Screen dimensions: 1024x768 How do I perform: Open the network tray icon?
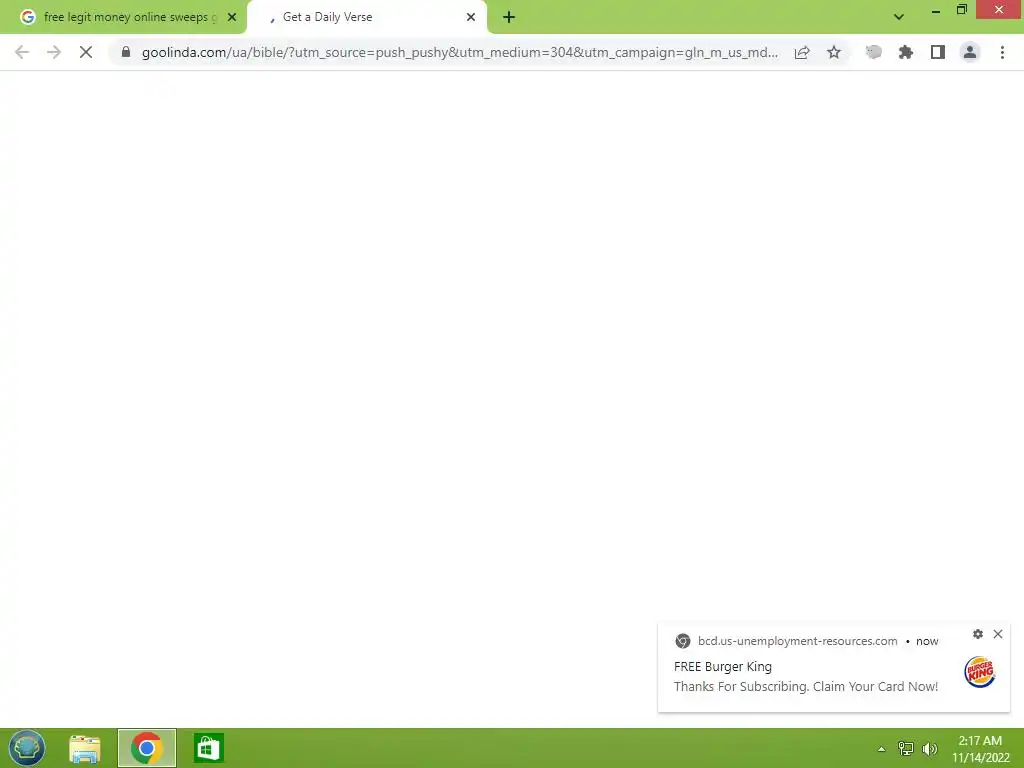pos(906,748)
